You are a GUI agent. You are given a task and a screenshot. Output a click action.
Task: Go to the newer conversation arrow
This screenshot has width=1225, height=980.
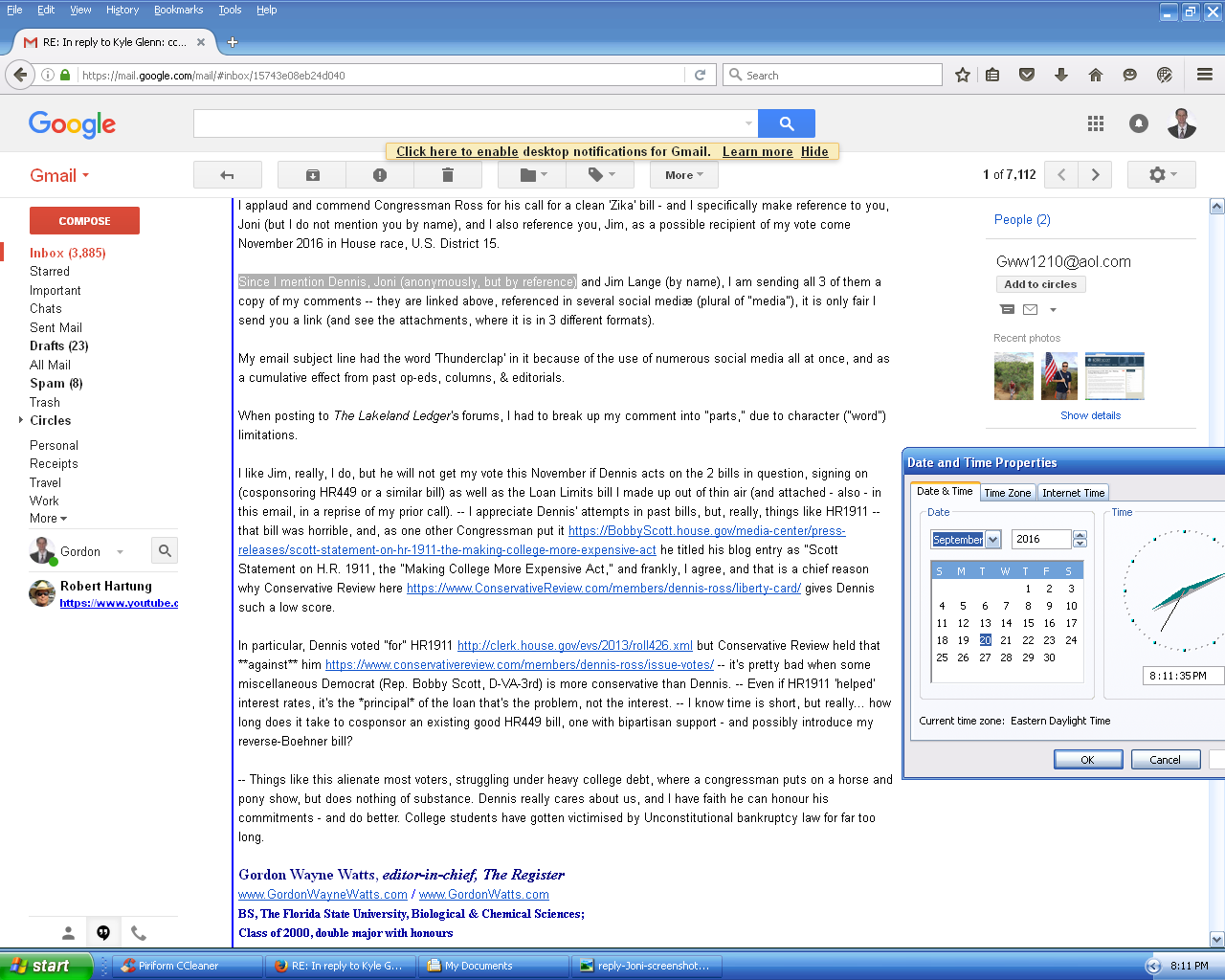point(1061,175)
